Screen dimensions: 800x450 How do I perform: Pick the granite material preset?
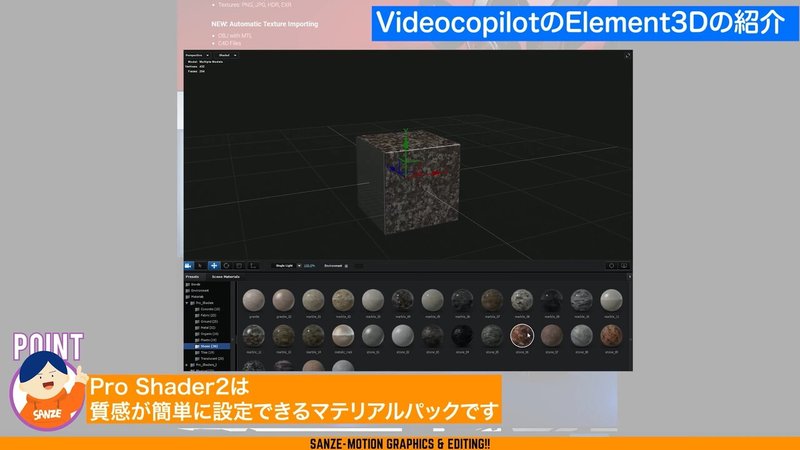pos(254,300)
